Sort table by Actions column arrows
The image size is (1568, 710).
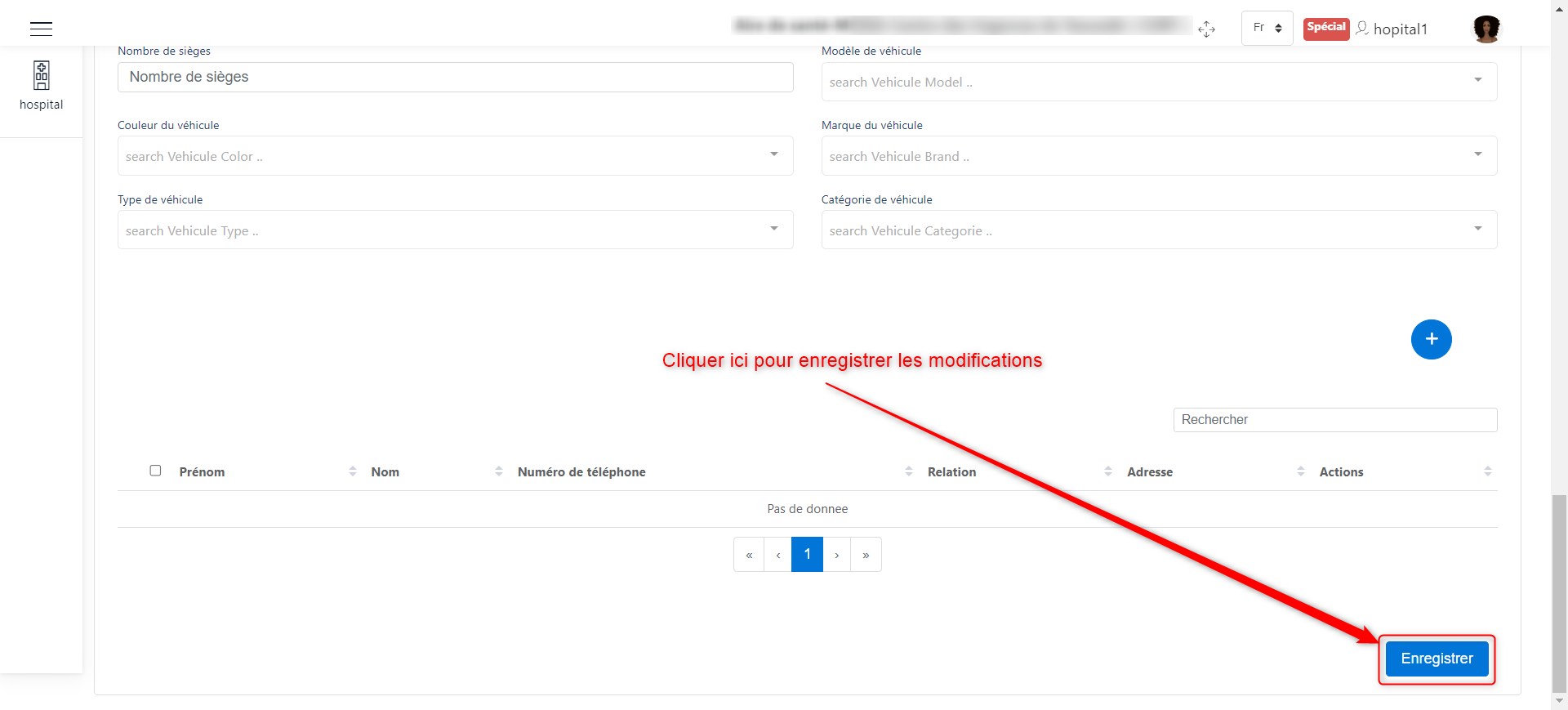coord(1488,471)
